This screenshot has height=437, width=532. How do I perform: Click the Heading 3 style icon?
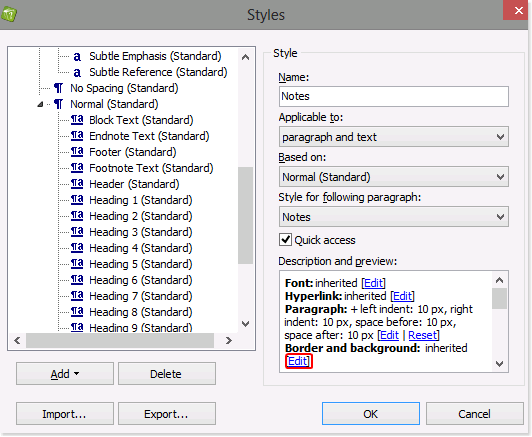(77, 231)
